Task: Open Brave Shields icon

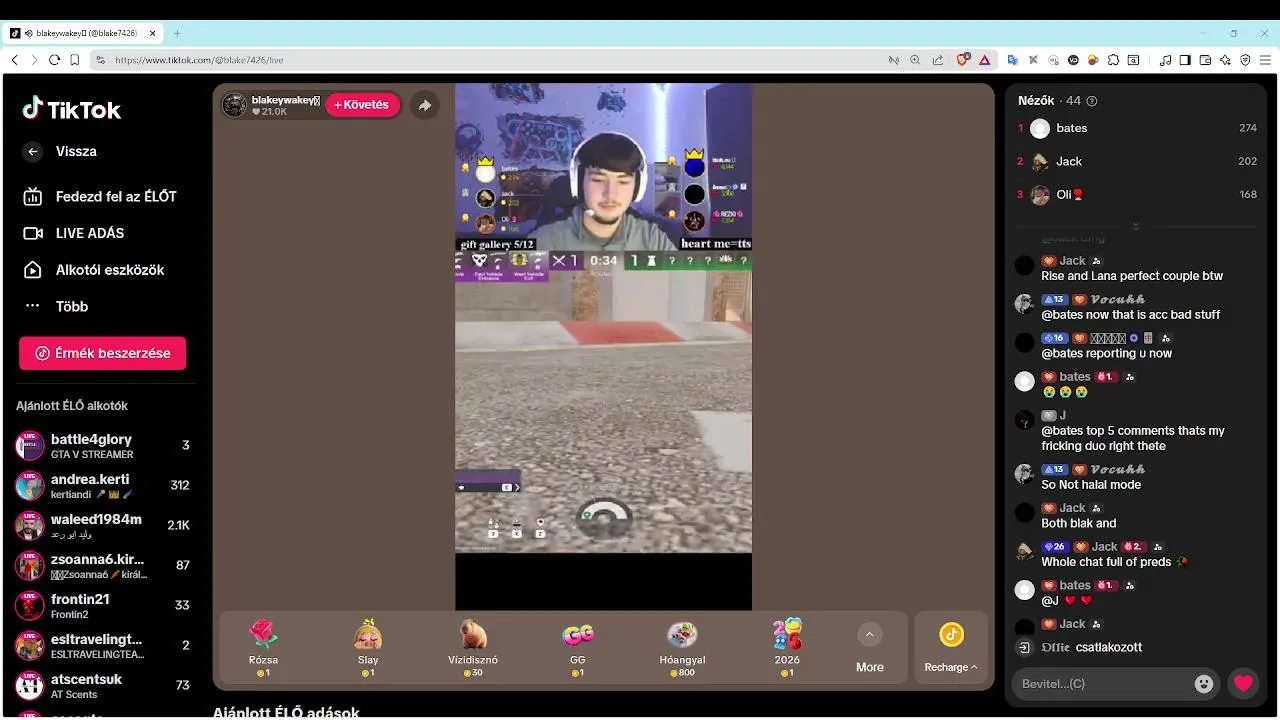Action: coord(963,60)
